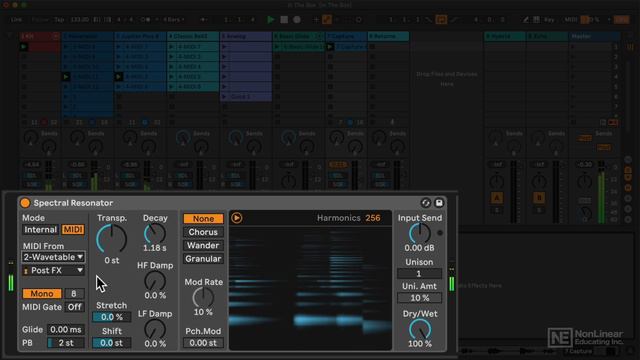
Task: Click the Record button in transport
Action: click(x=297, y=20)
